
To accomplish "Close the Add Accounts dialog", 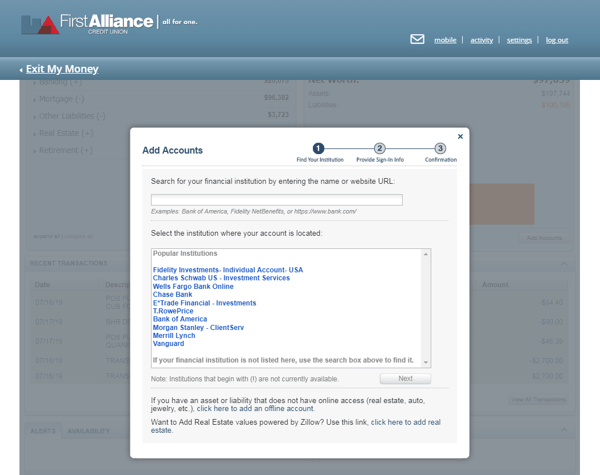I will 460,136.
